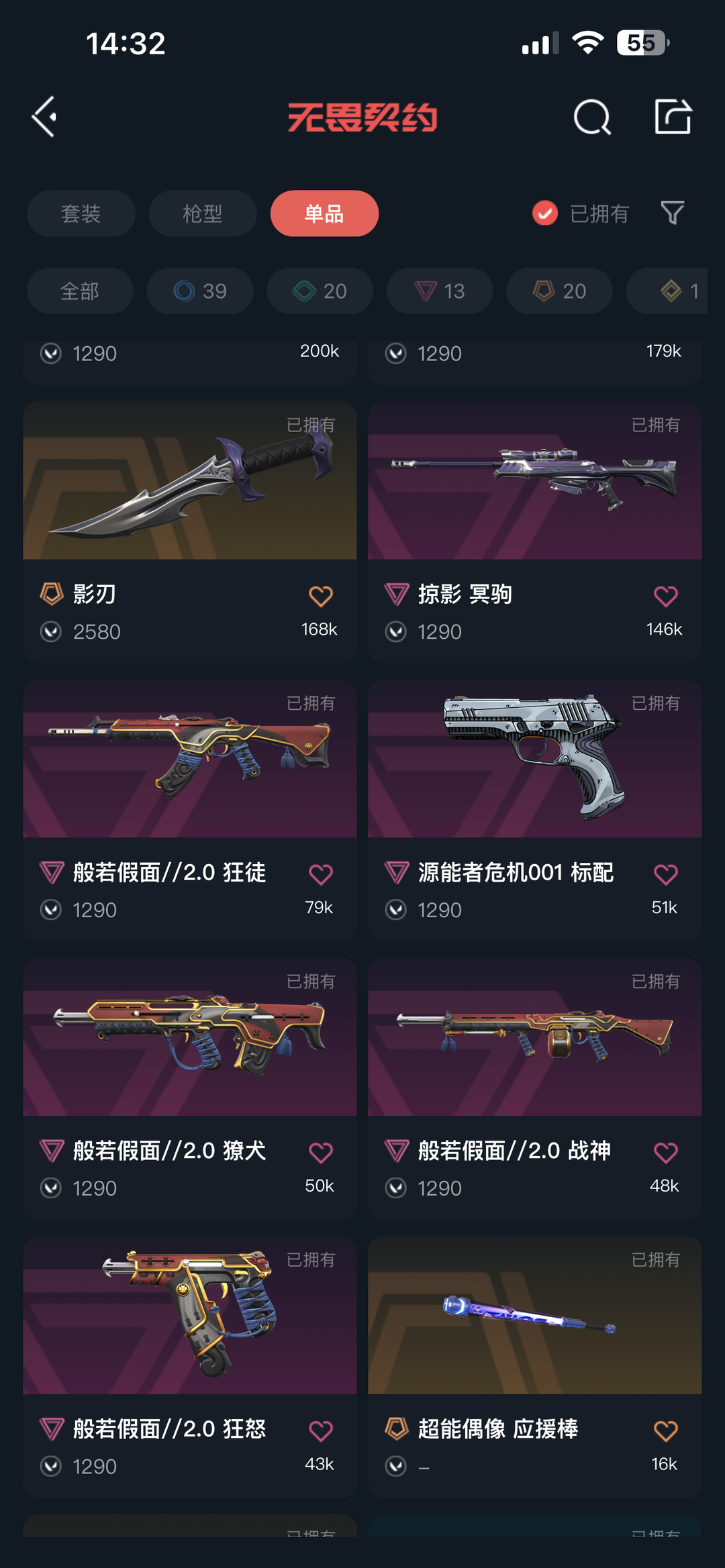Tap the back arrow icon
This screenshot has width=725, height=1568.
(44, 117)
